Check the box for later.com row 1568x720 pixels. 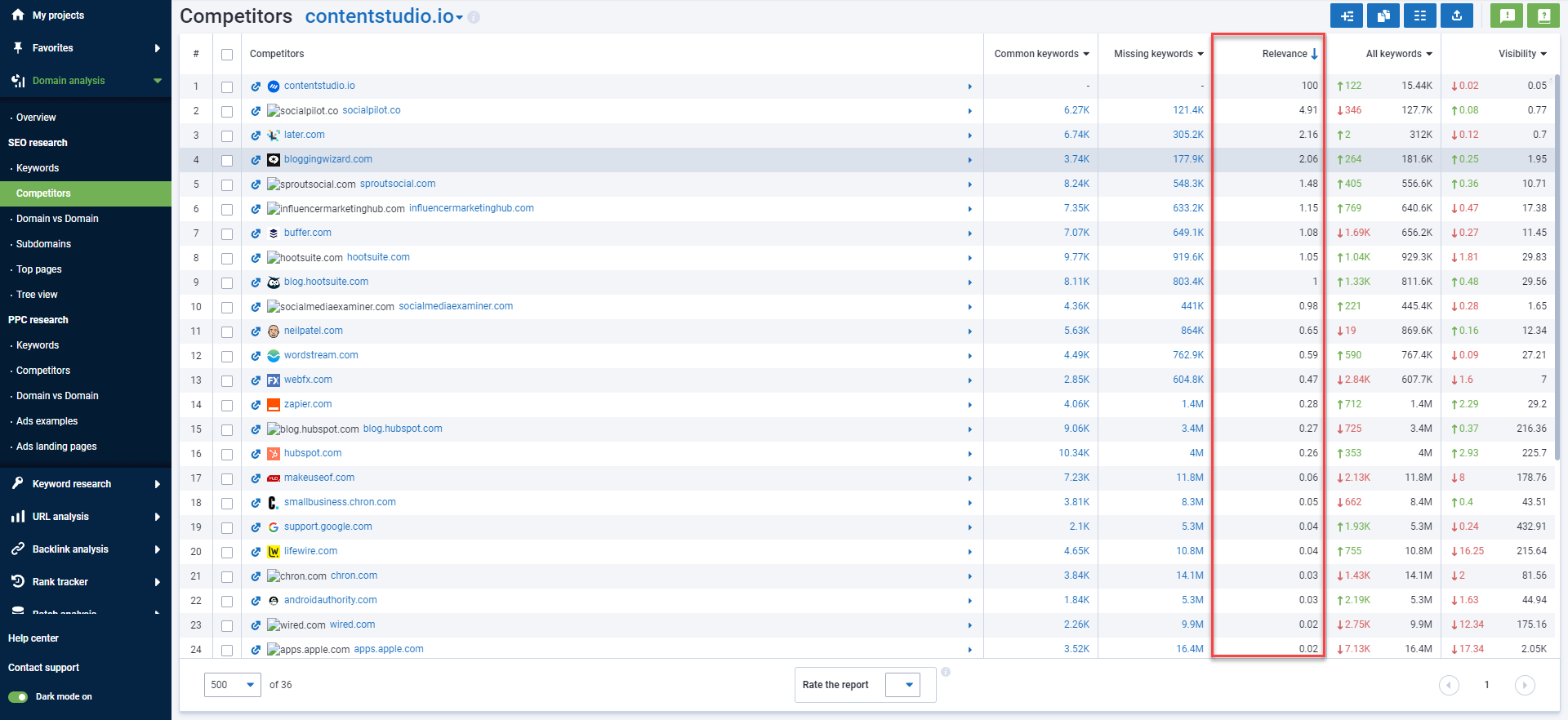click(227, 136)
